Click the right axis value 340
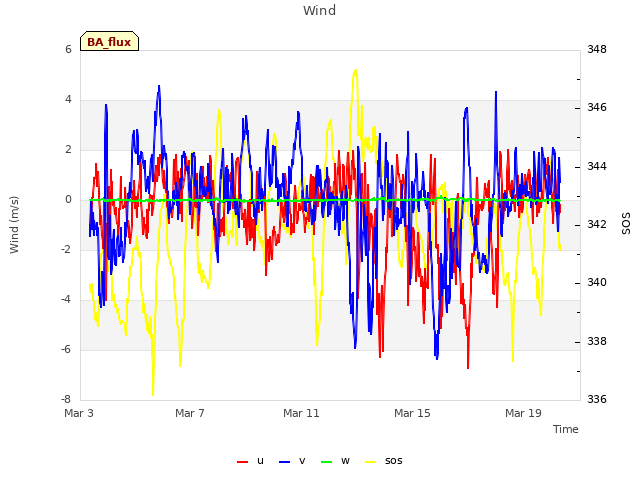This screenshot has width=640, height=480. [597, 282]
